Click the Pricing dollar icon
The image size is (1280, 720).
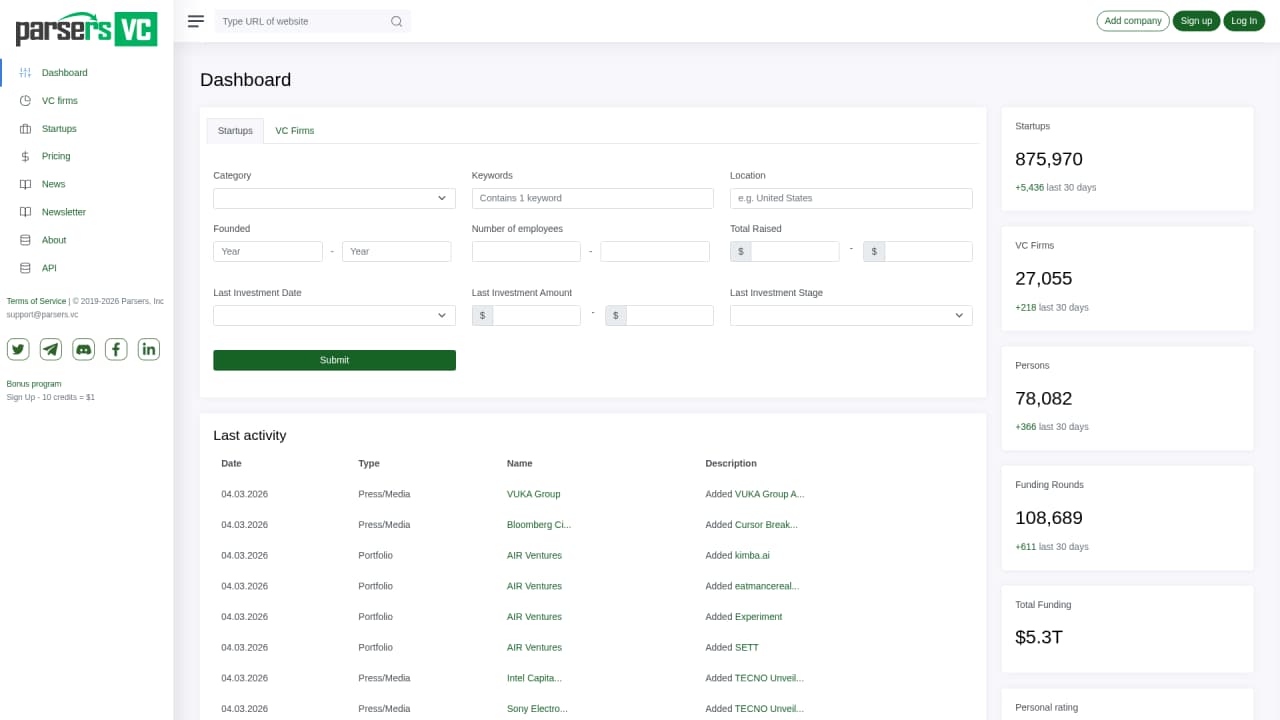[x=25, y=156]
